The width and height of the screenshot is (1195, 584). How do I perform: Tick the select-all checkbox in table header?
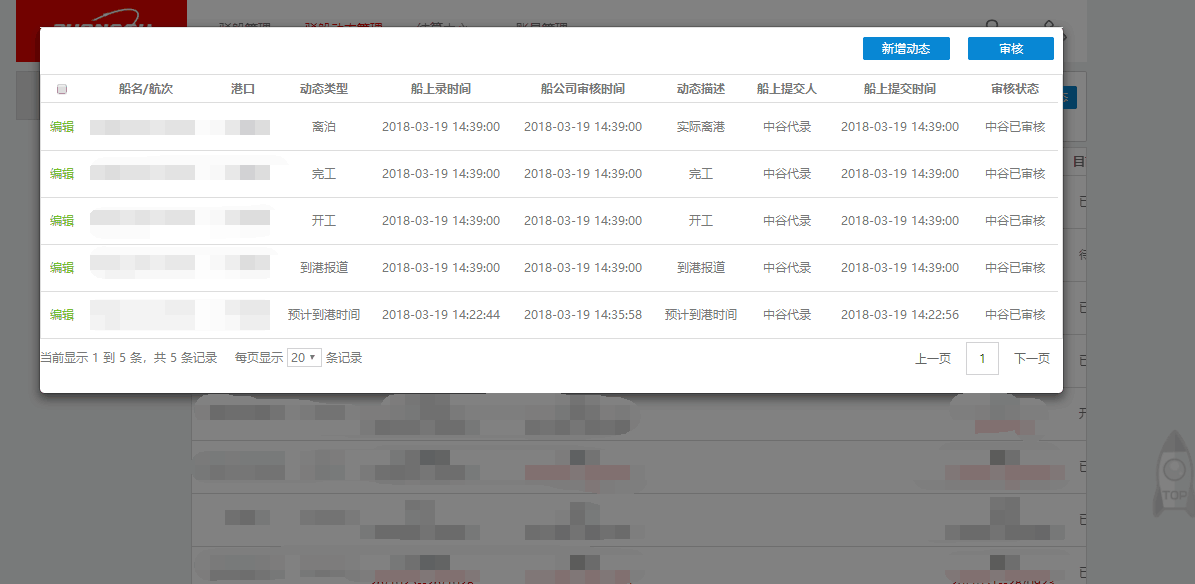(x=62, y=89)
